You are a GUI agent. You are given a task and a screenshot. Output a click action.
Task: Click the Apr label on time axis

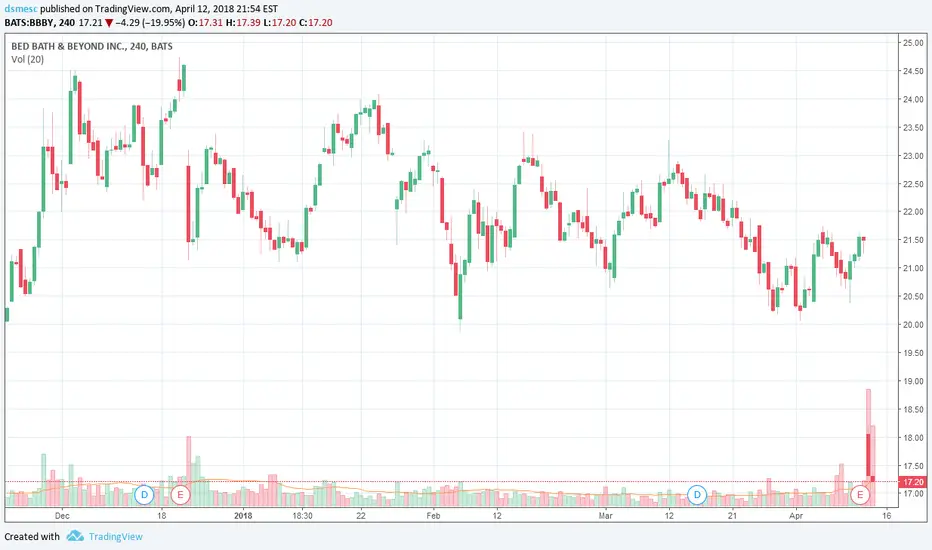796,516
